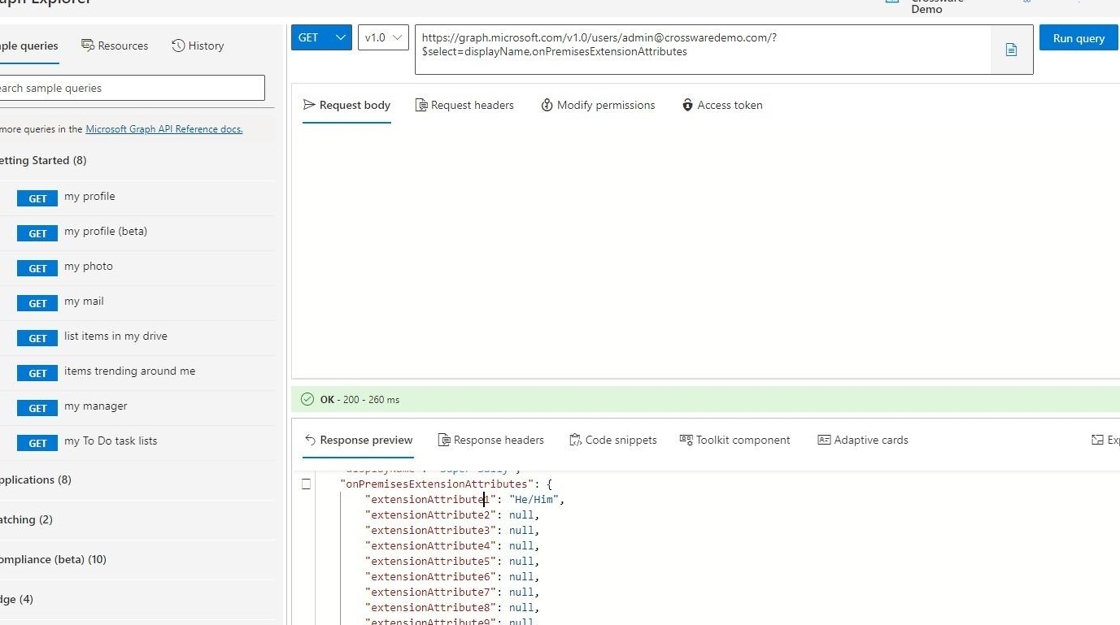Open the Access token tab

coord(722,105)
